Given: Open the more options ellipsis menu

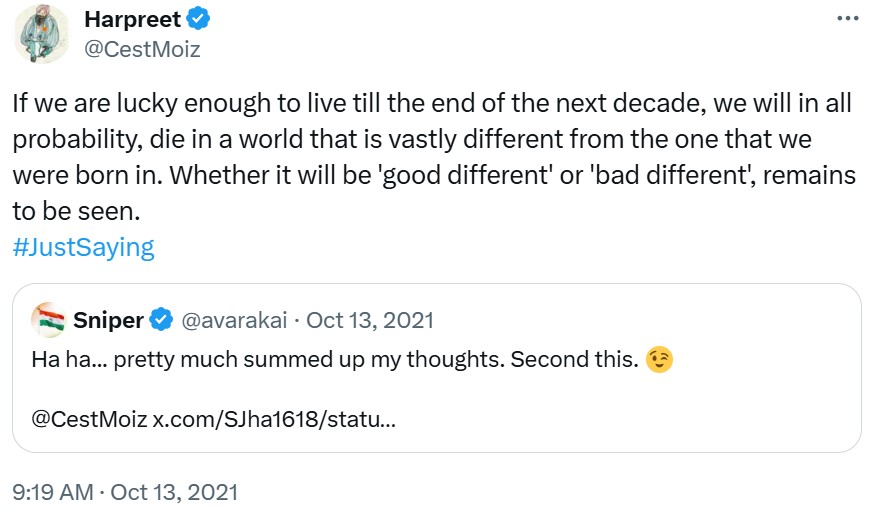Looking at the screenshot, I should click(x=846, y=20).
